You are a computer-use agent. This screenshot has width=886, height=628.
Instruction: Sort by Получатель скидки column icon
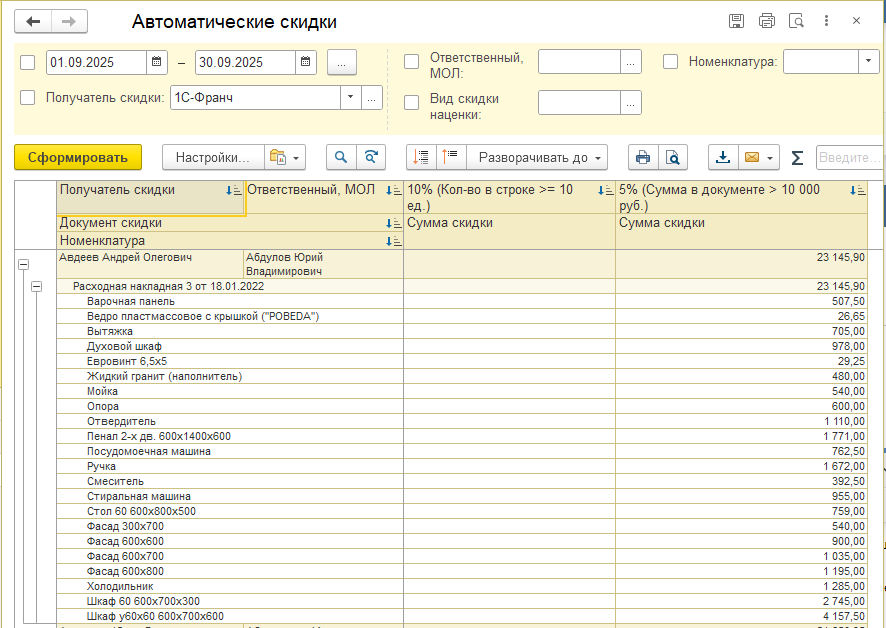pyautogui.click(x=233, y=191)
